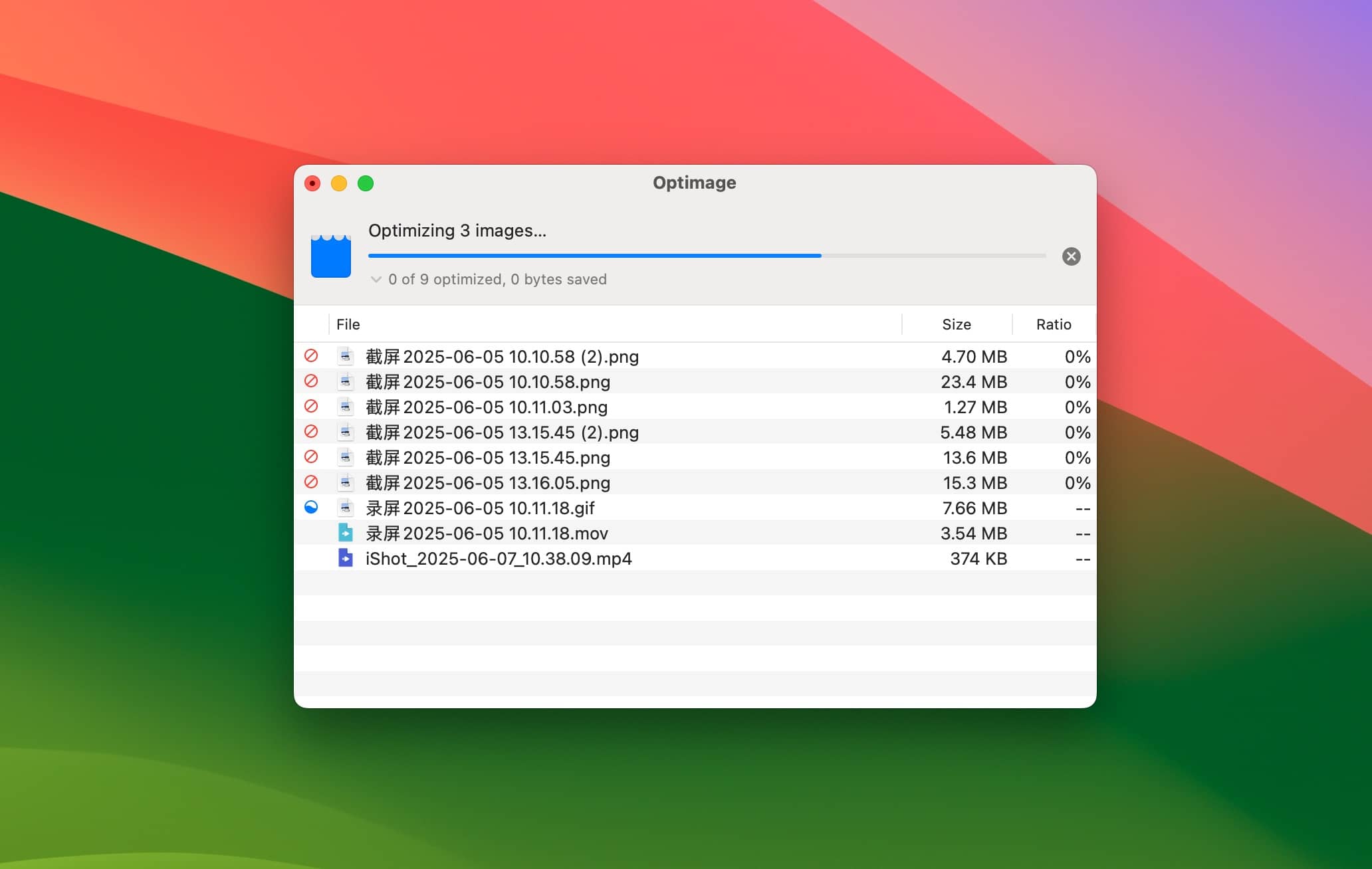1372x869 pixels.
Task: Sort list by Ratio column header
Action: tap(1053, 324)
